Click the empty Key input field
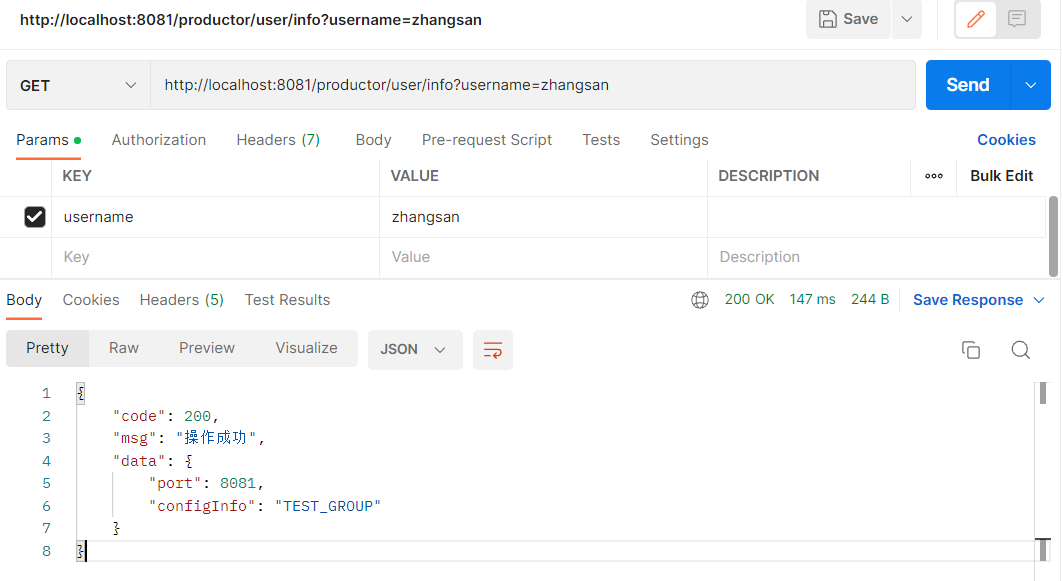1063x581 pixels. [215, 257]
